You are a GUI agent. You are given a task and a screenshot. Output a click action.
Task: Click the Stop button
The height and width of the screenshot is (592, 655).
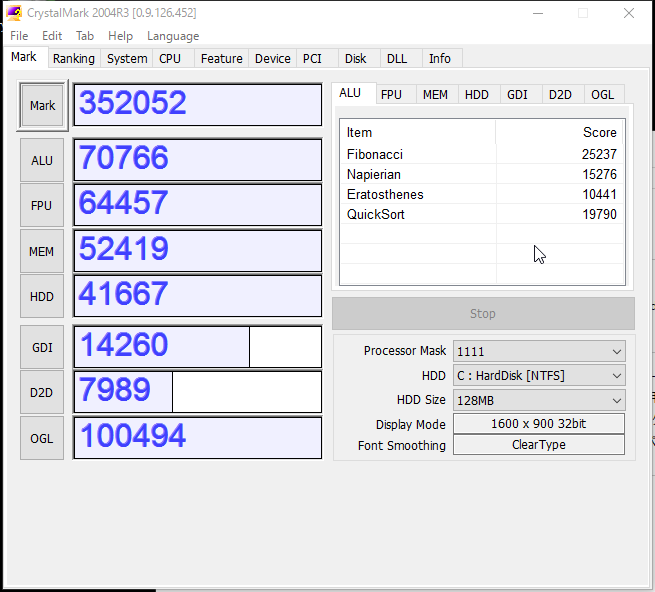pyautogui.click(x=483, y=313)
